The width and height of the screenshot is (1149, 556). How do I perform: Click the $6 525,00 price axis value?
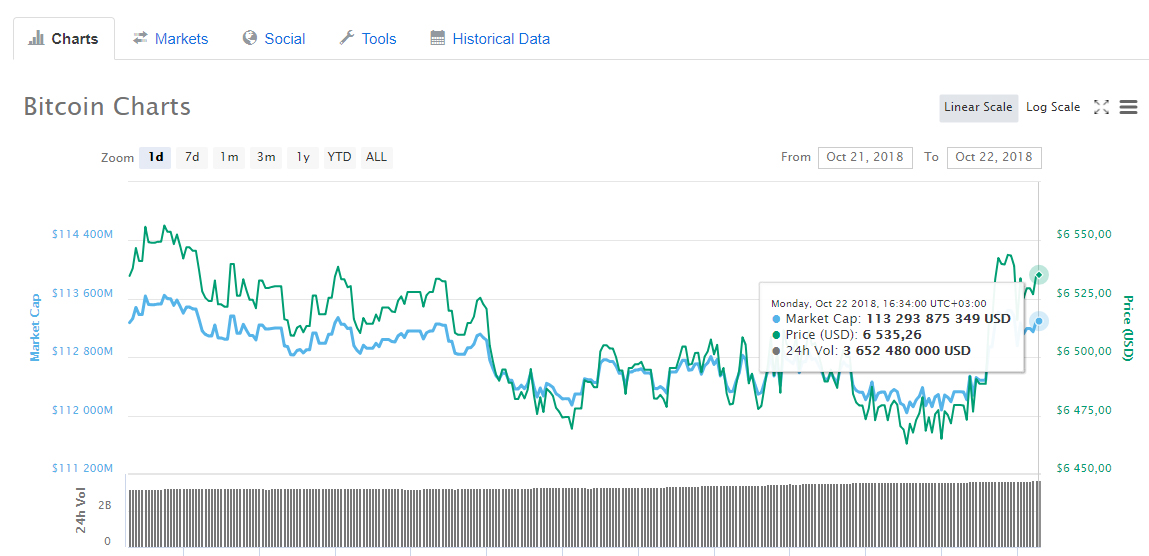point(1085,293)
